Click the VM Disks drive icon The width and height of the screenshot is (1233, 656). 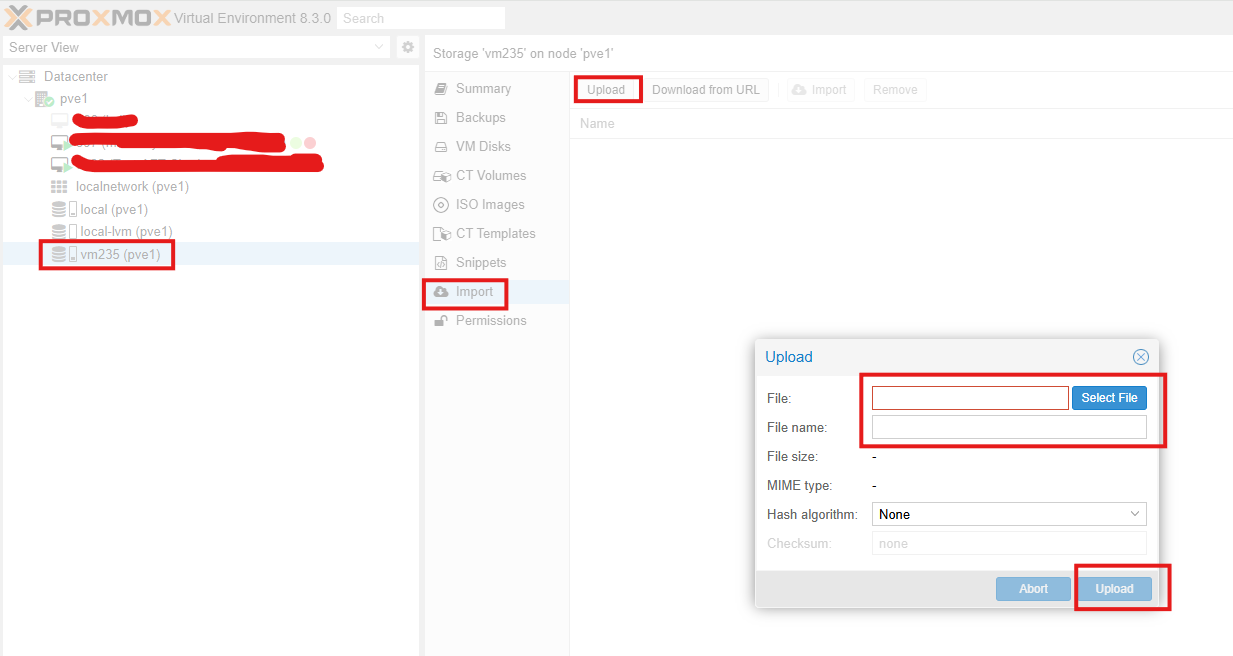(440, 147)
